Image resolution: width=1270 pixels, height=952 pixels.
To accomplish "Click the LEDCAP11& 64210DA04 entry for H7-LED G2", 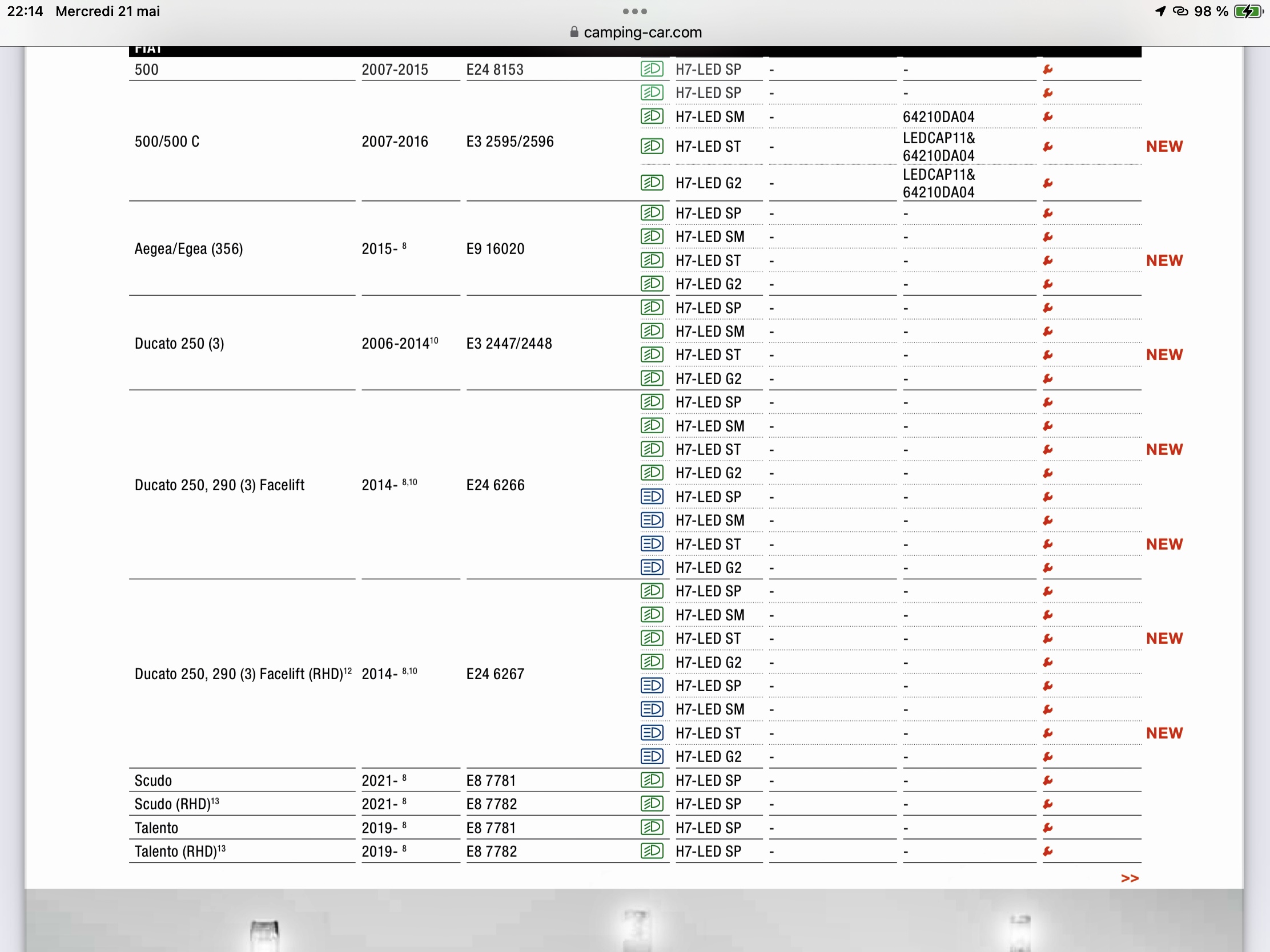I will click(938, 183).
